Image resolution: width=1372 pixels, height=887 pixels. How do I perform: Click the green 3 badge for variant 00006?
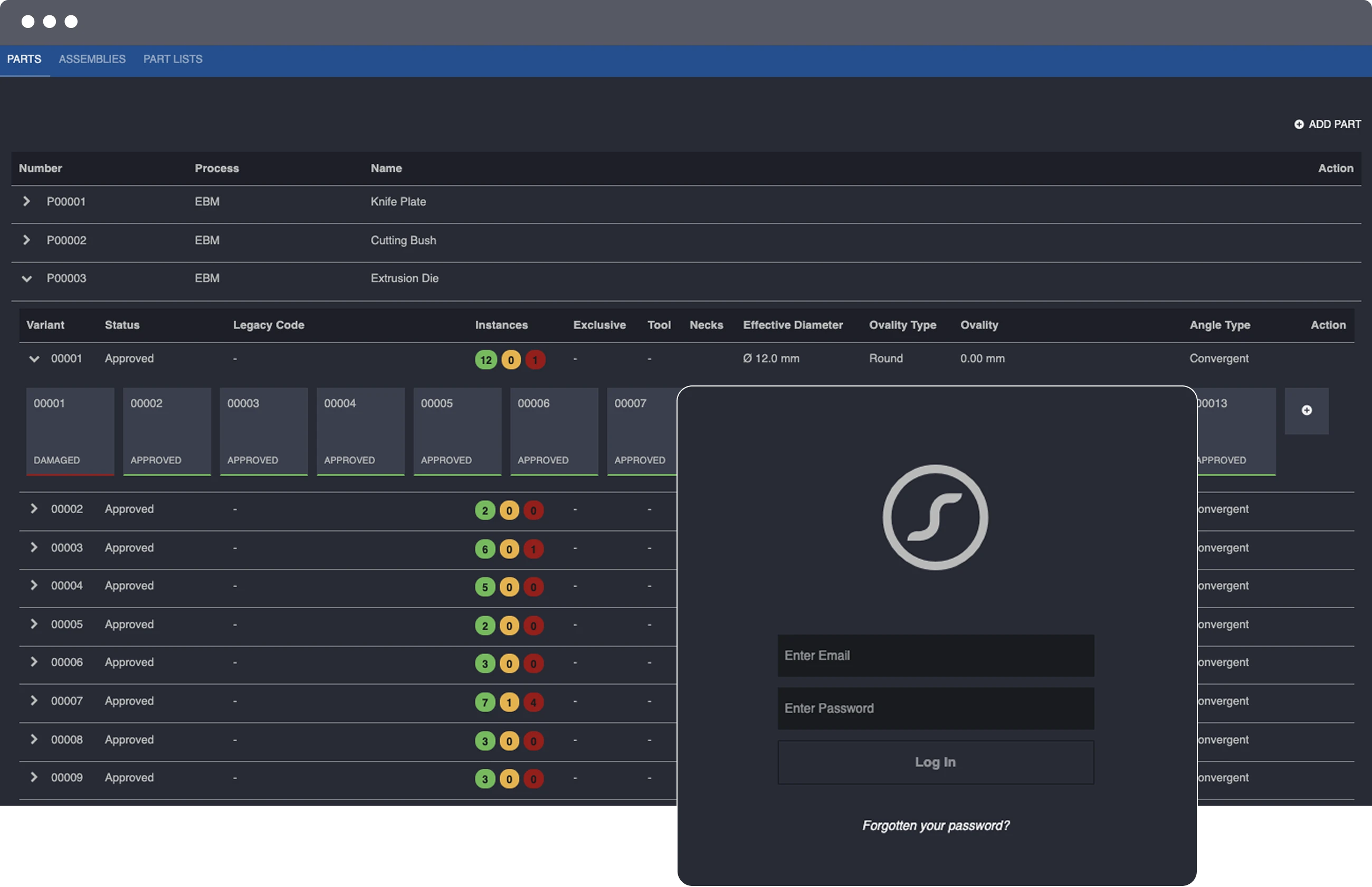point(485,664)
